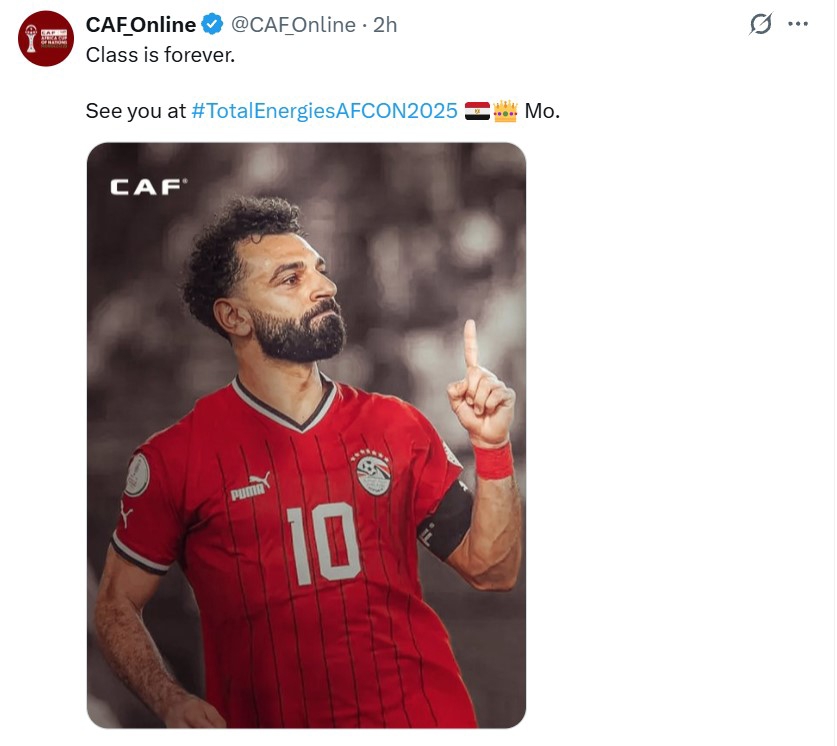The height and width of the screenshot is (746, 837).
Task: Click the number 10 on the jersey
Action: pos(322,542)
